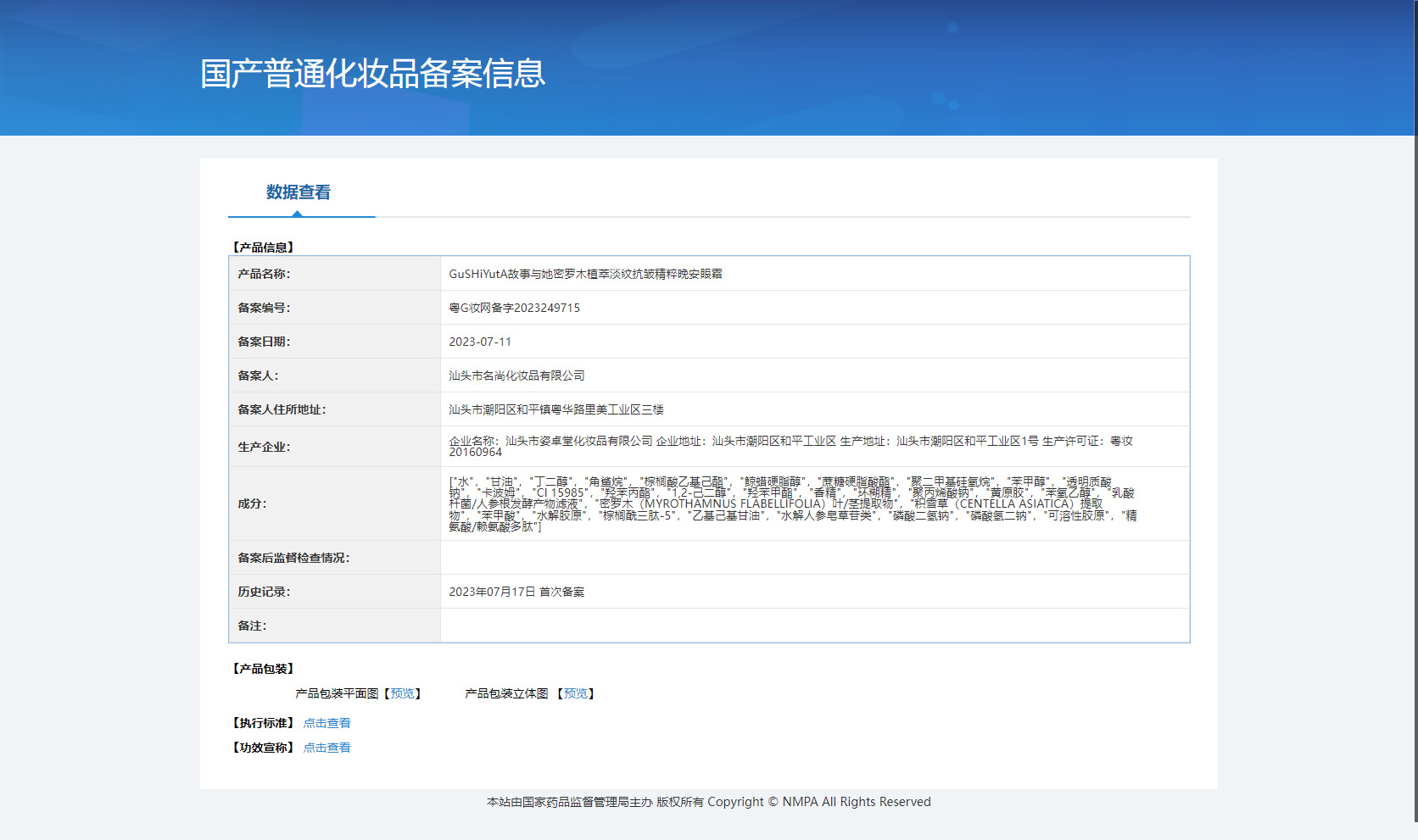
Task: Click the page title 国产普通化妆品备案信息
Action: pyautogui.click(x=372, y=74)
